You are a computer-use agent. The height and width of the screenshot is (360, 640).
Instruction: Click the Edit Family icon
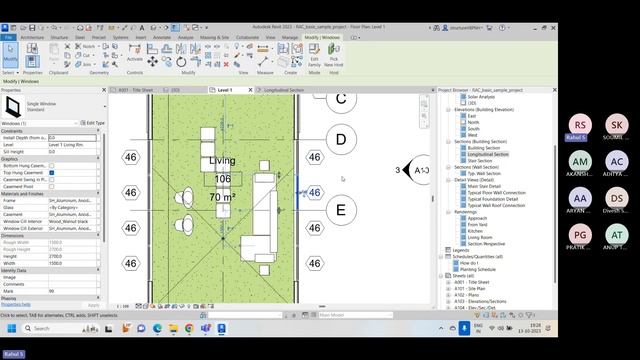(314, 55)
